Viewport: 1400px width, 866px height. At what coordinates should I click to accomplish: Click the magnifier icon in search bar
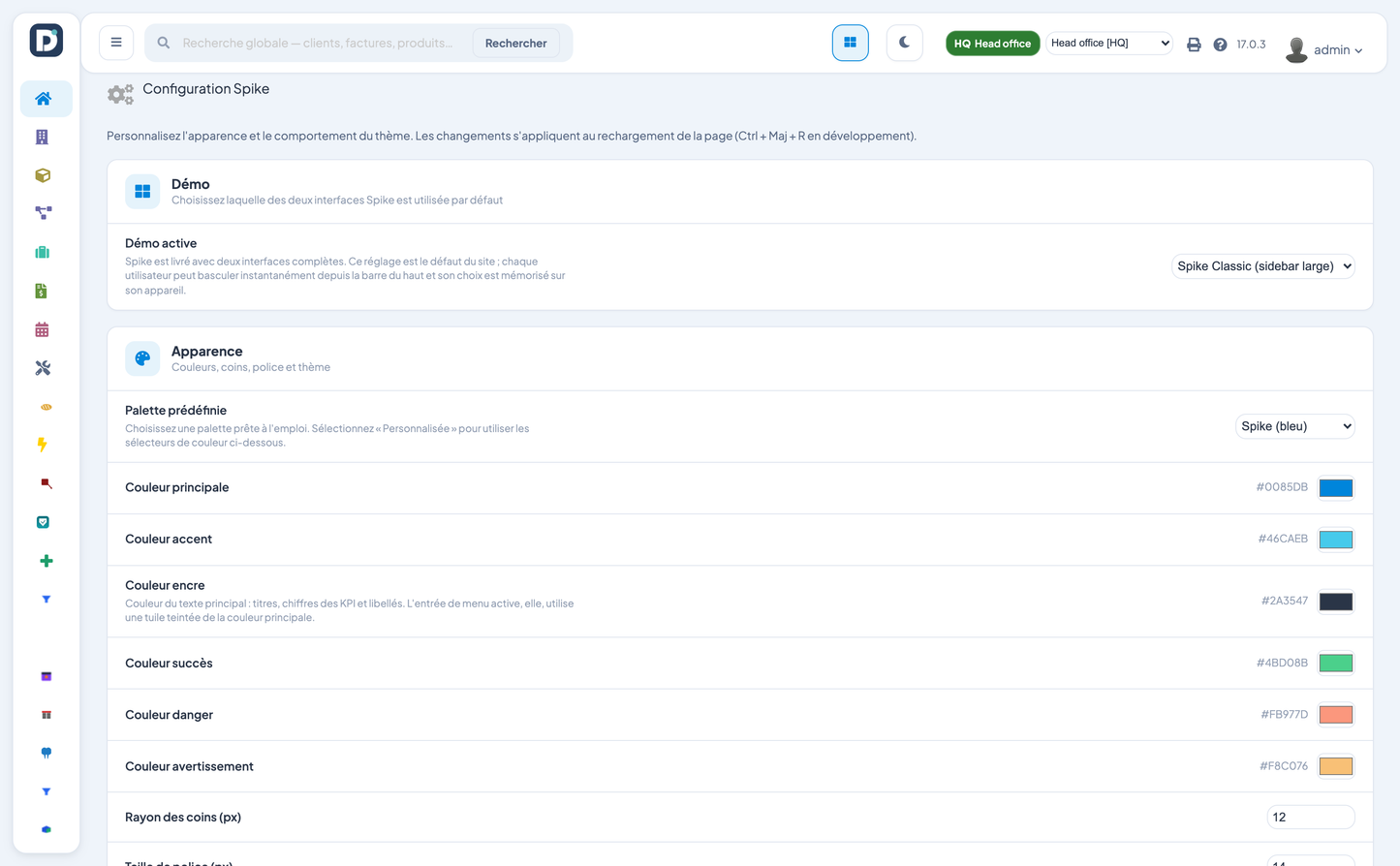(x=164, y=43)
